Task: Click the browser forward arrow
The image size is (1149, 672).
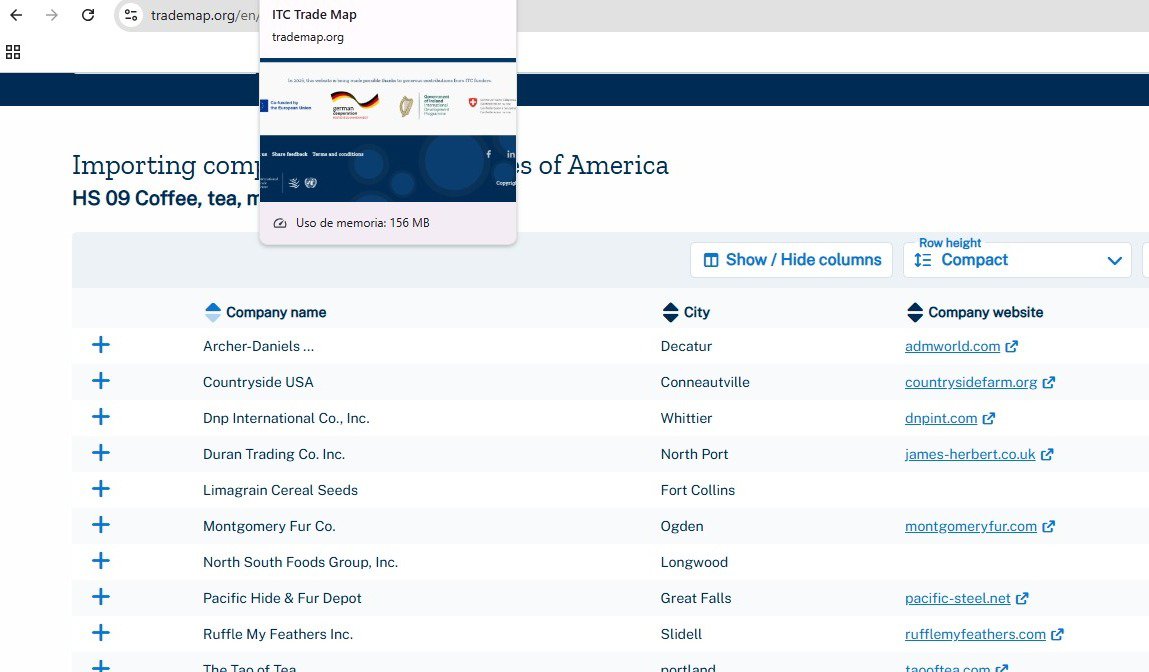Action: pyautogui.click(x=51, y=15)
